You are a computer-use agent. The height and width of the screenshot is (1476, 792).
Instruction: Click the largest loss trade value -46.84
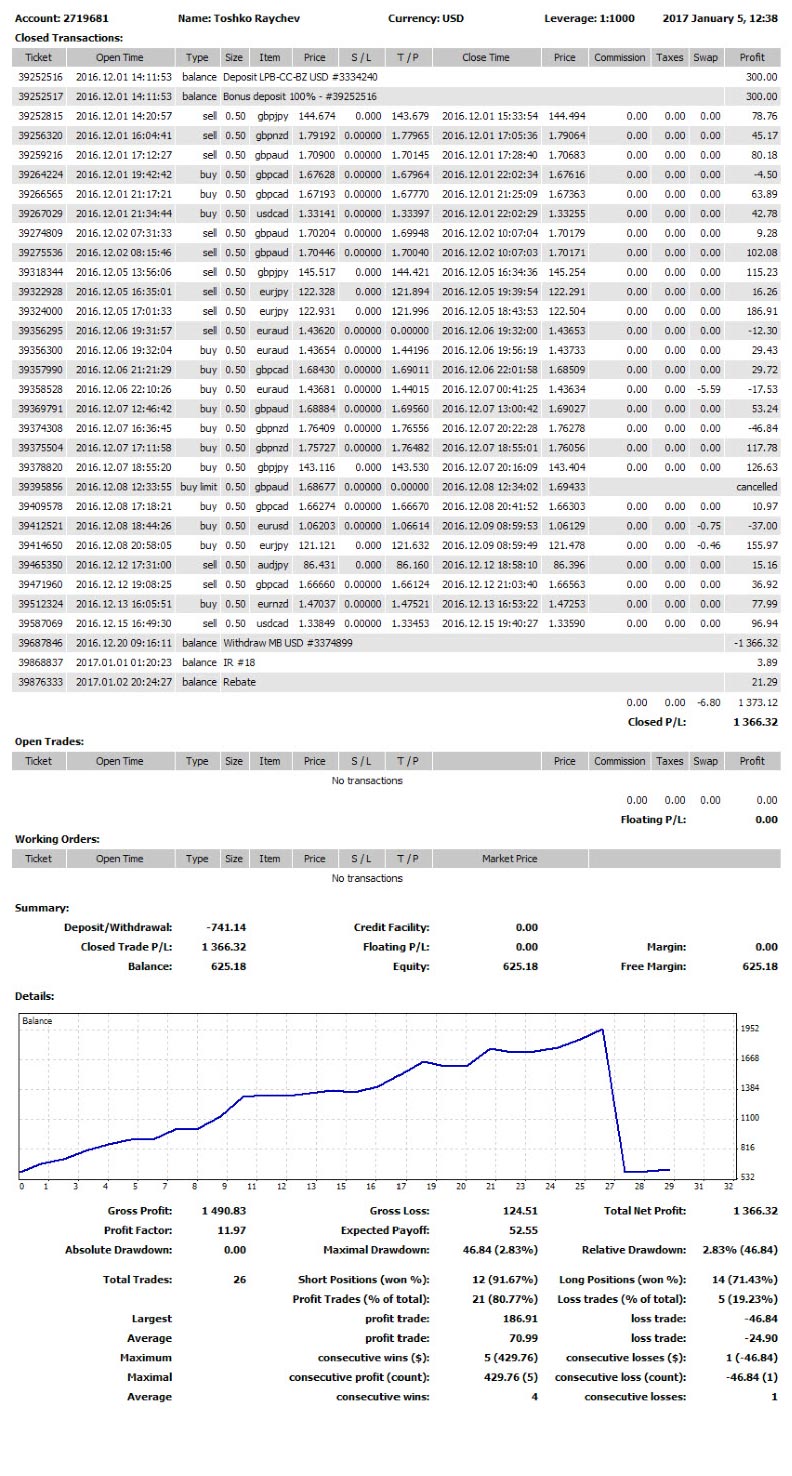[760, 1318]
